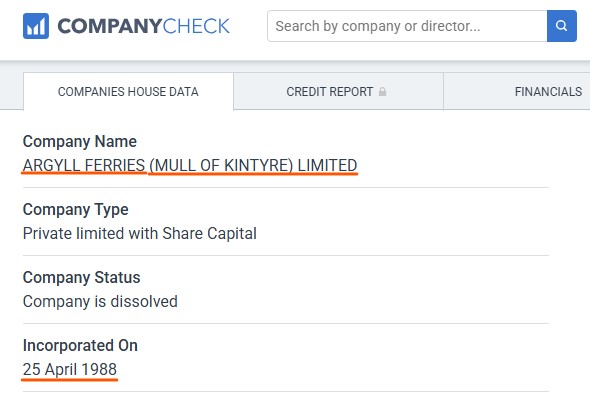Viewport: 590px width, 396px height.
Task: Focus the company or director search field
Action: [407, 26]
